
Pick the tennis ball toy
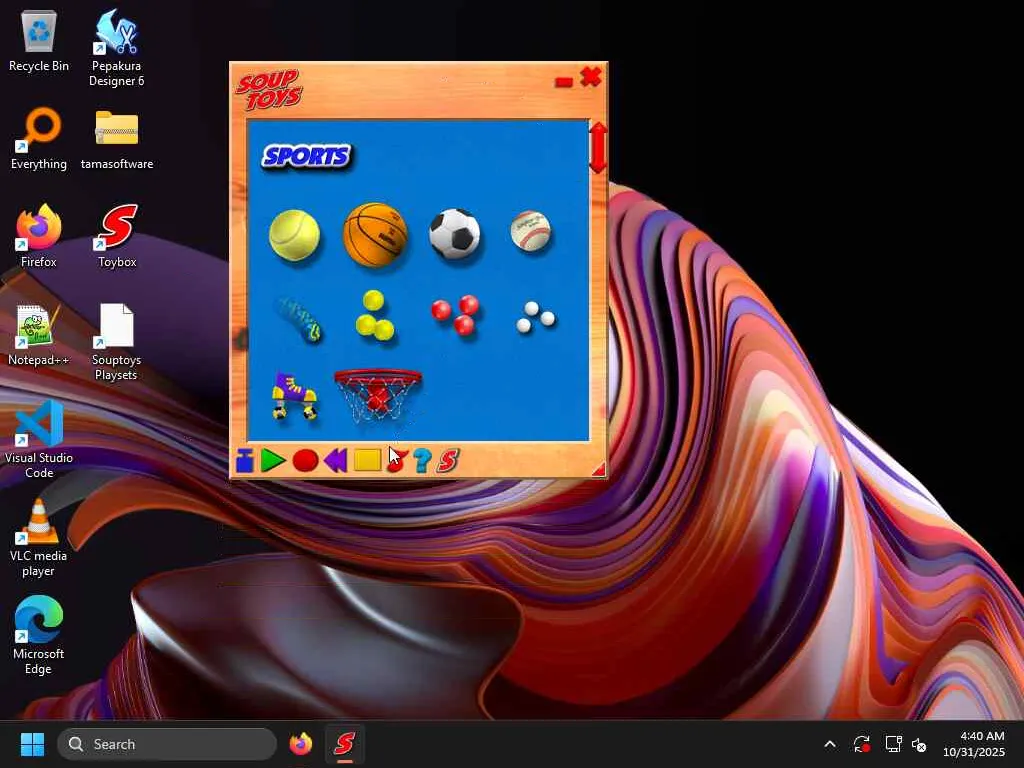click(x=295, y=235)
